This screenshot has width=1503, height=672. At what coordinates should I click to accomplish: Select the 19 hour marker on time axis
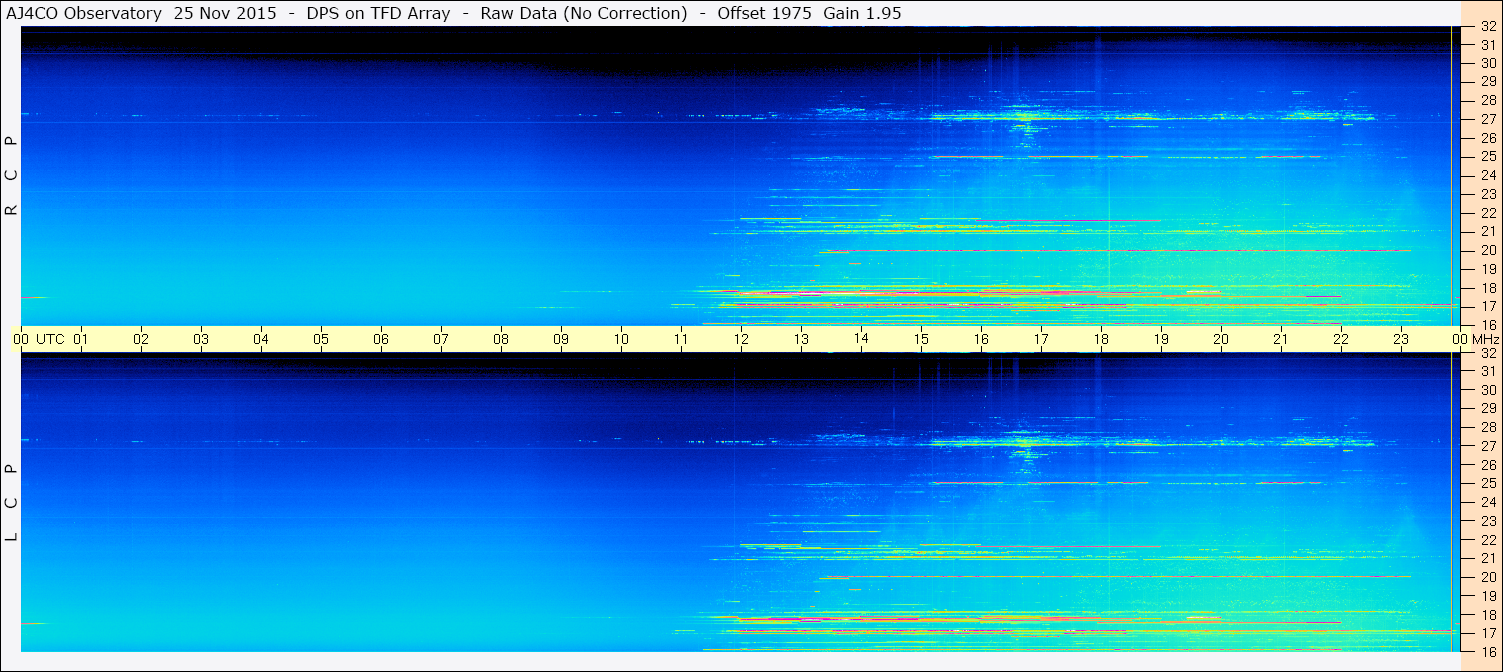click(1161, 339)
